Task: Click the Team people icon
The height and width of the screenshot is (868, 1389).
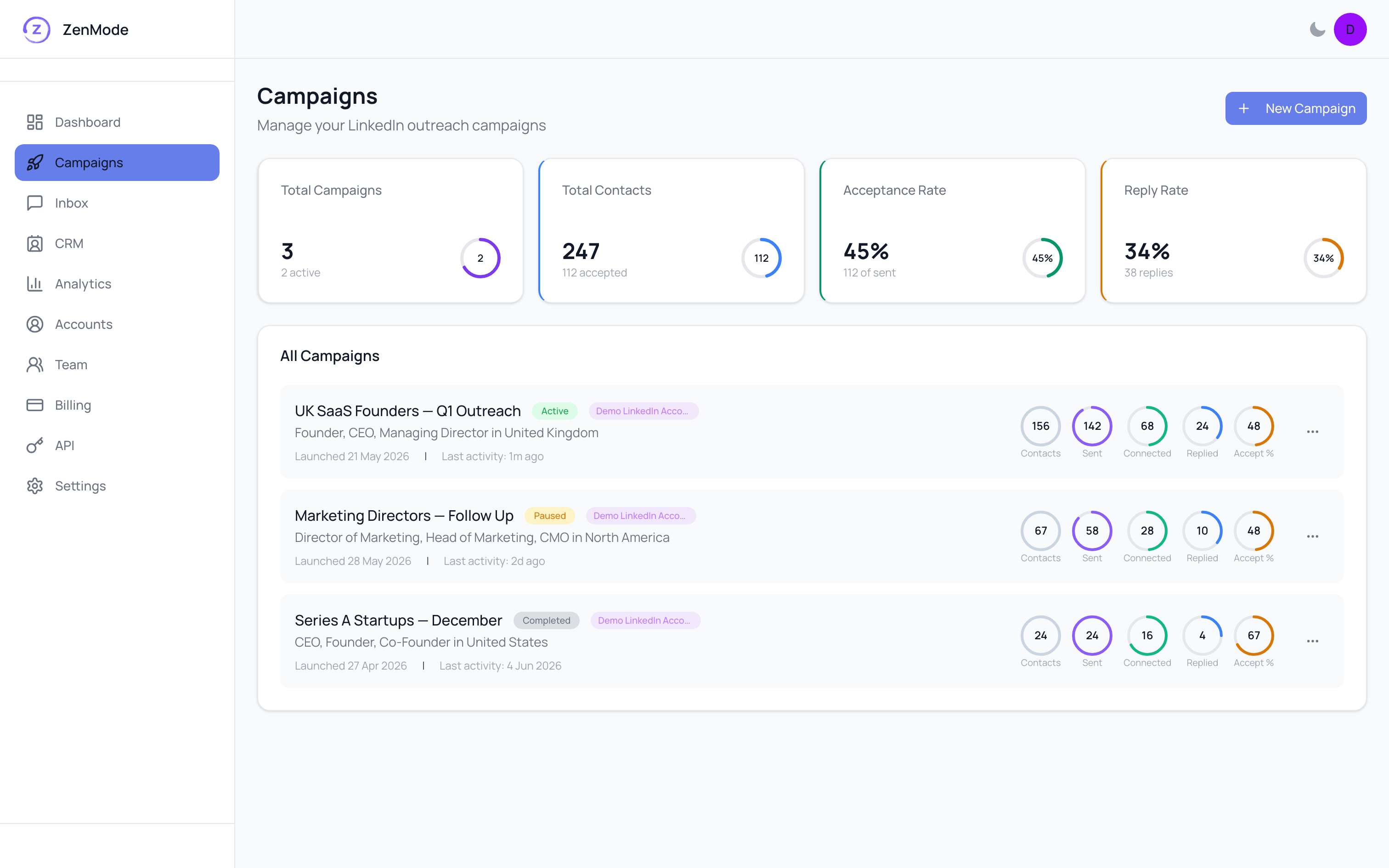Action: [x=35, y=365]
